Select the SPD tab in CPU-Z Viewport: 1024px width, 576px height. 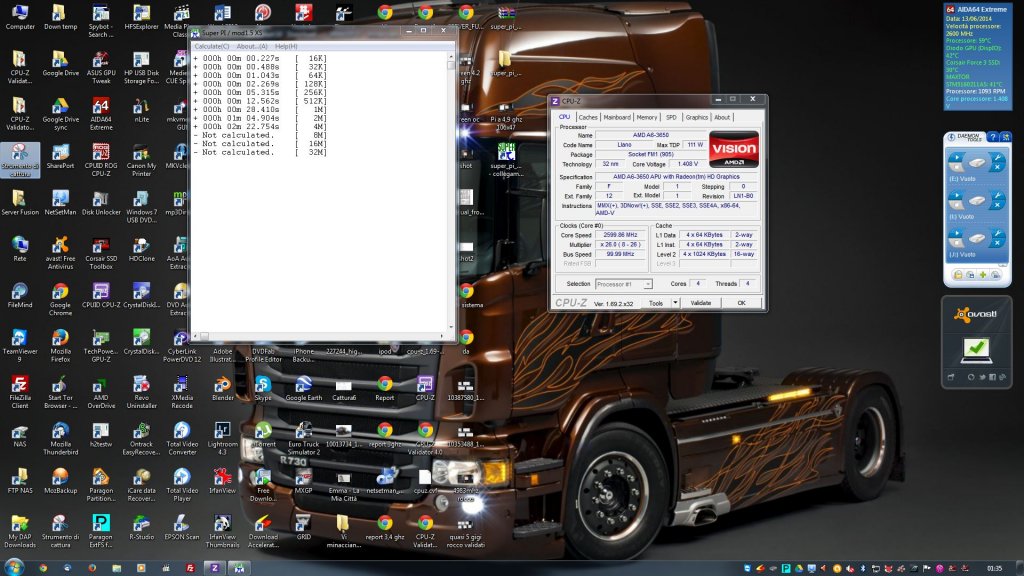671,118
